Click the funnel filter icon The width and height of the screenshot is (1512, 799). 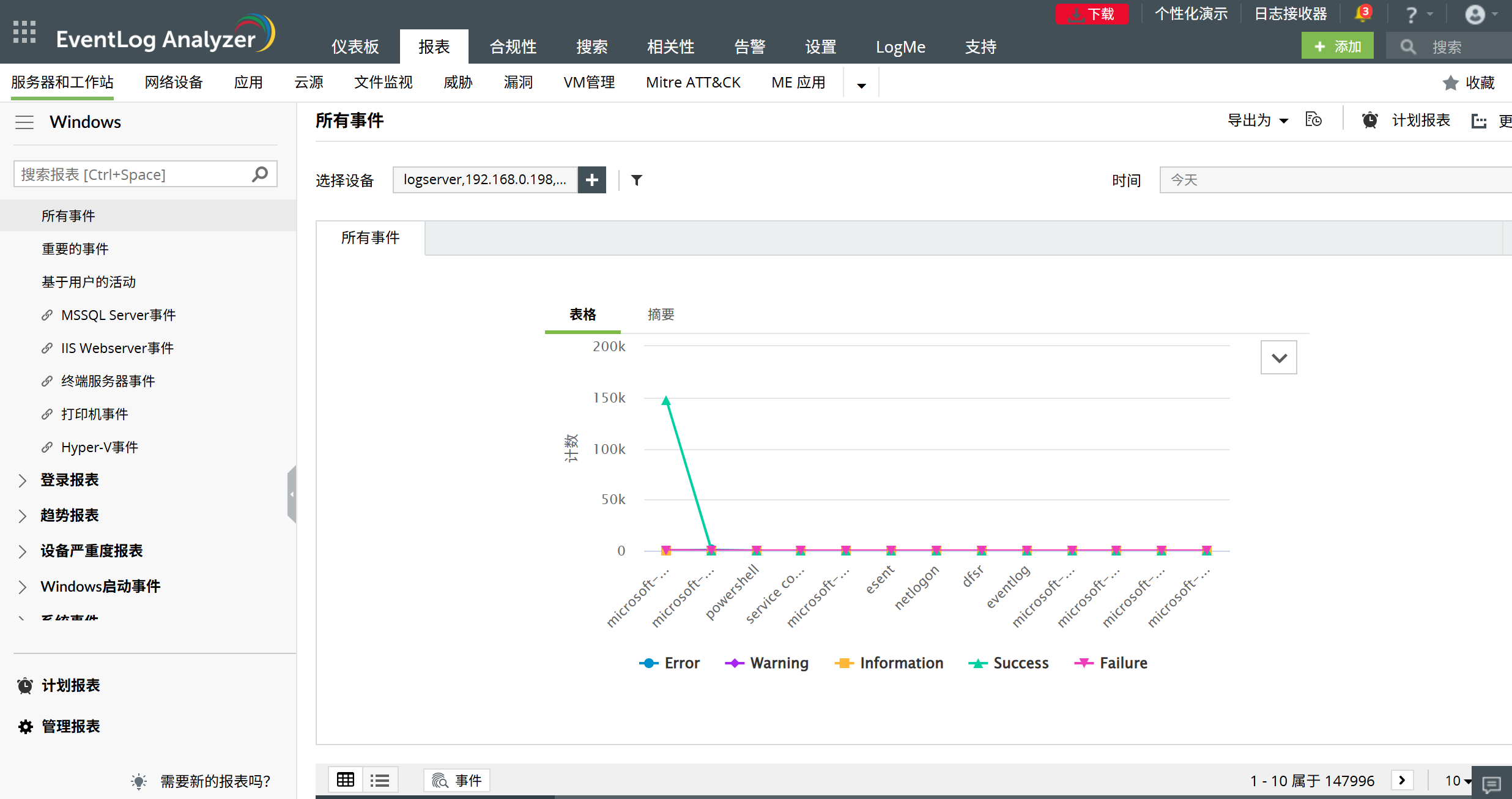point(637,180)
